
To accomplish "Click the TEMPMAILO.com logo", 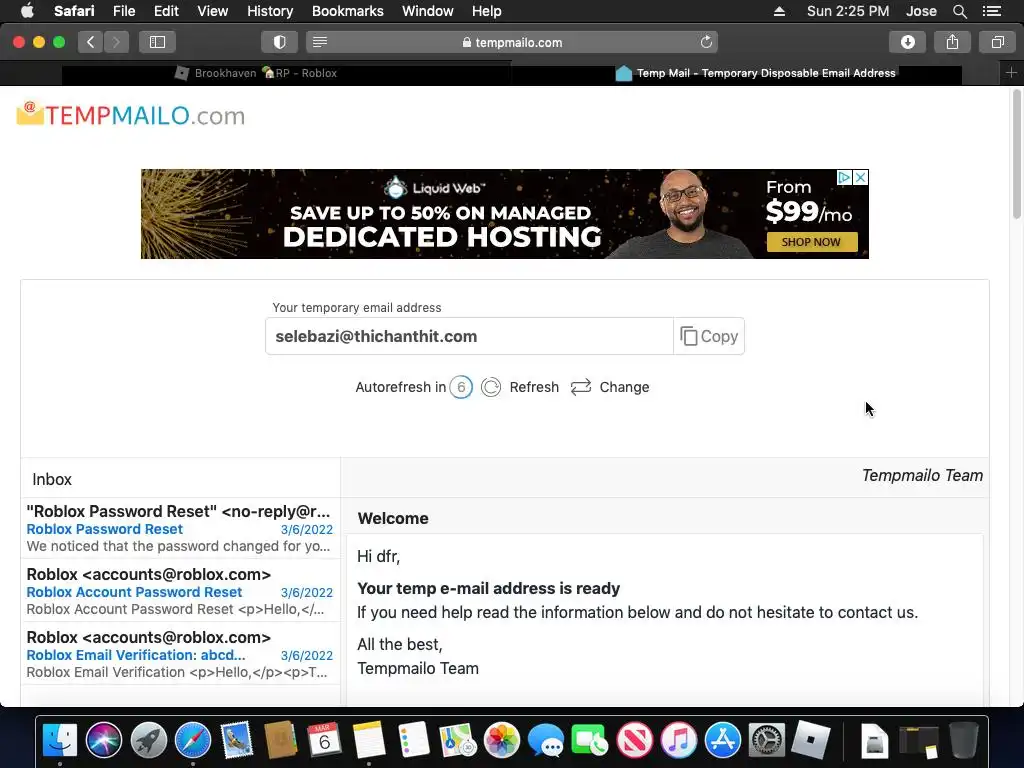I will (131, 115).
